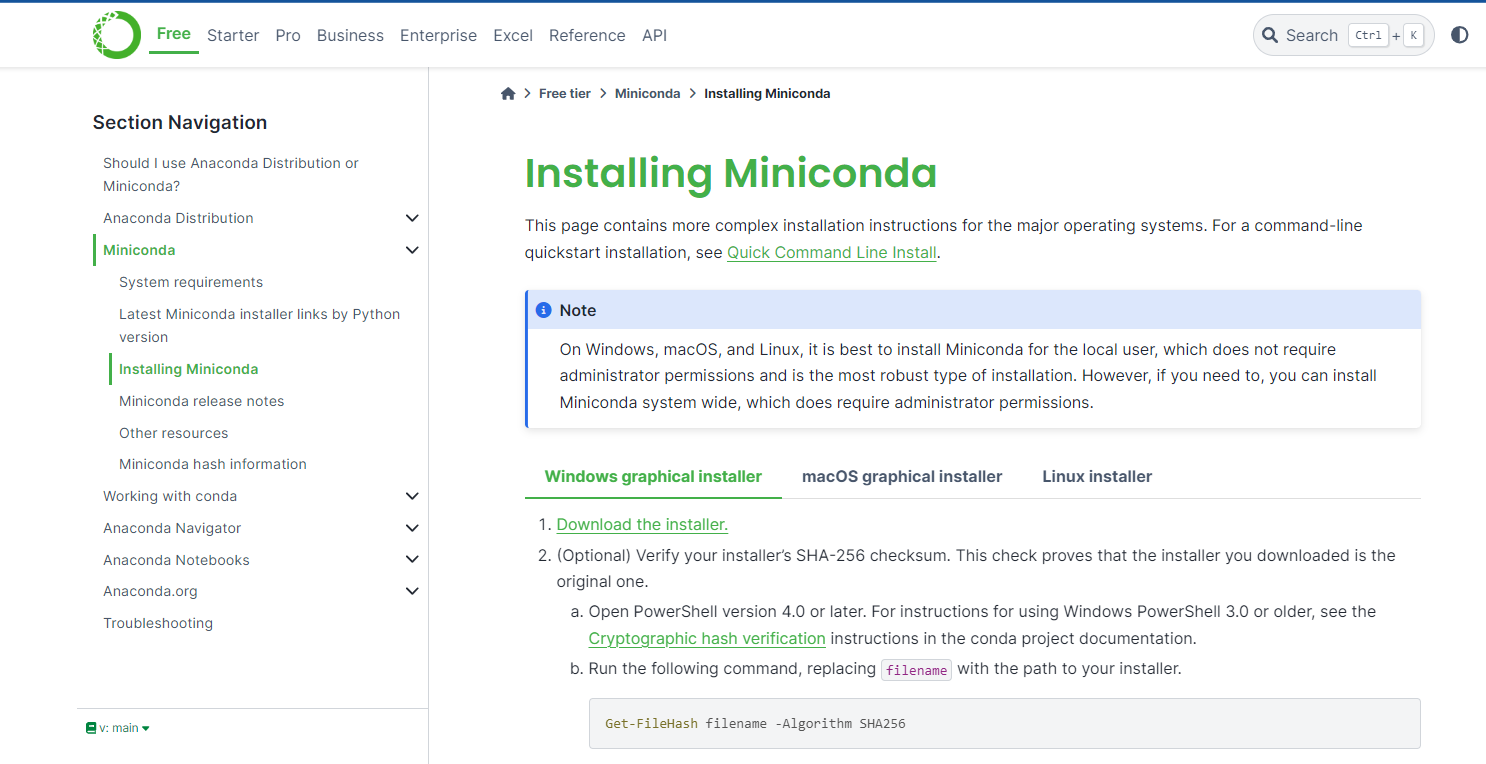Open Working with conda sidebar entry
This screenshot has height=764, width=1486.
(170, 496)
